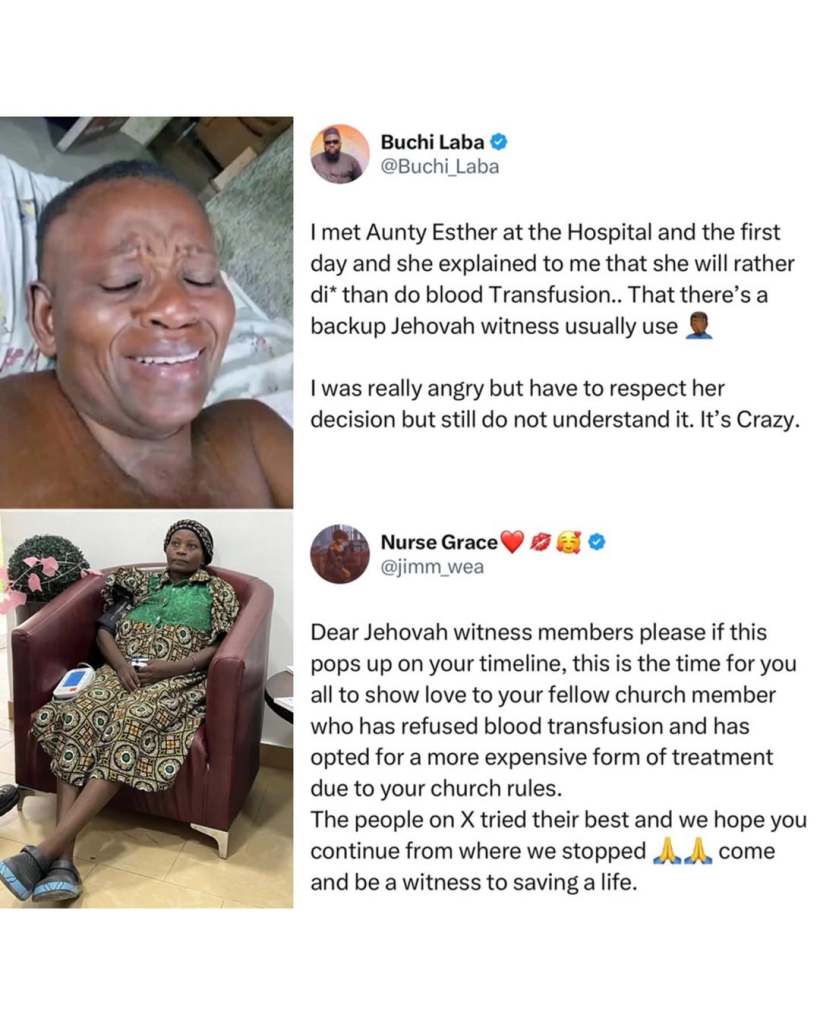Open the photo of woman seated in armchair
The width and height of the screenshot is (820, 1024).
coord(146,709)
